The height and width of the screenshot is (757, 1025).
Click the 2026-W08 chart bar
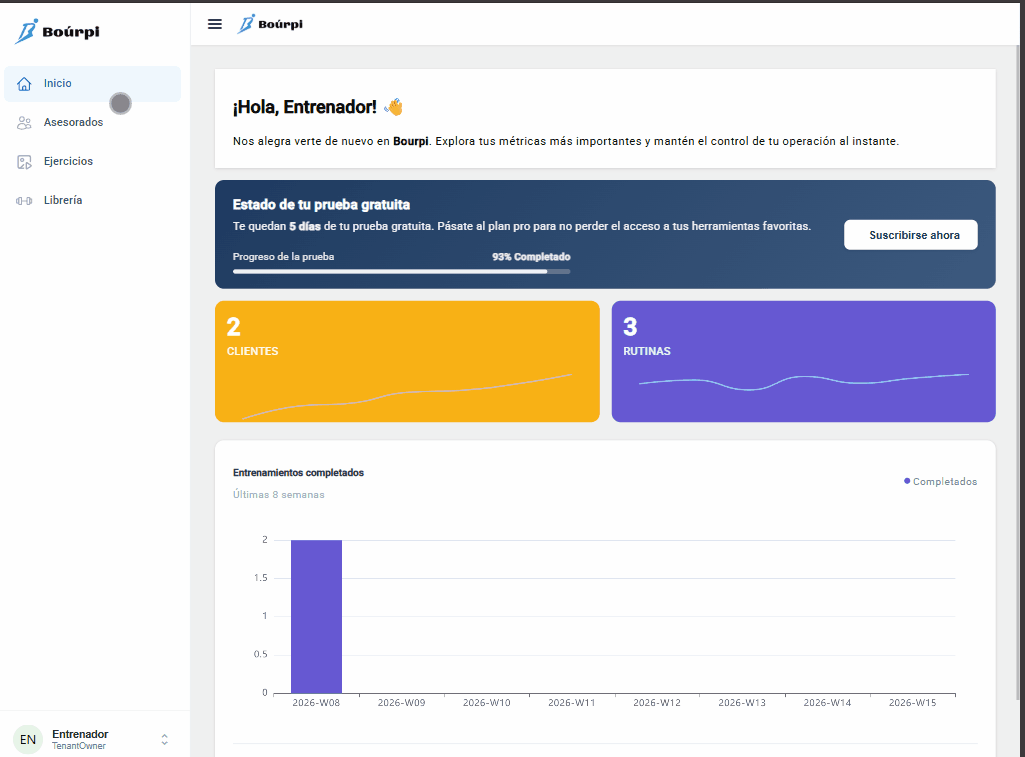tap(316, 616)
